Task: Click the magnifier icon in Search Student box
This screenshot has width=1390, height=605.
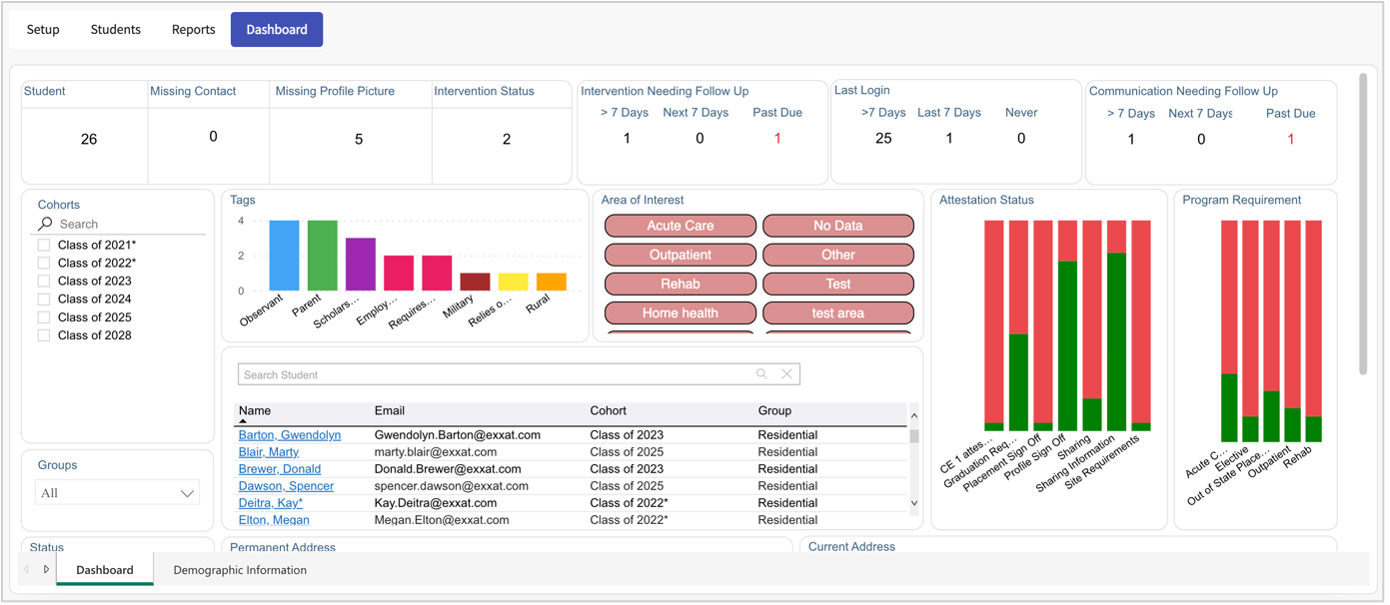Action: point(762,374)
